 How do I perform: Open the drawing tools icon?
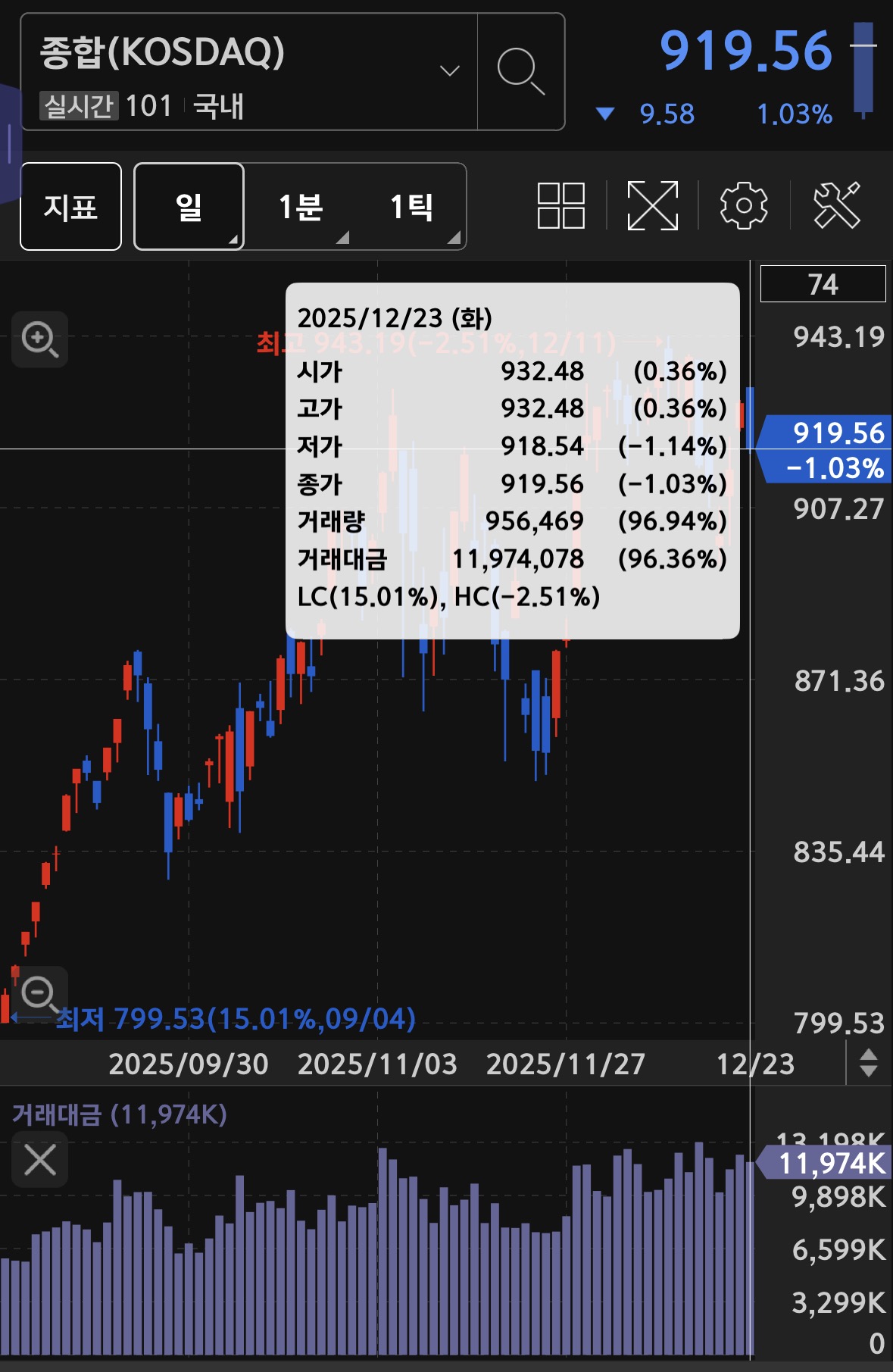point(837,205)
